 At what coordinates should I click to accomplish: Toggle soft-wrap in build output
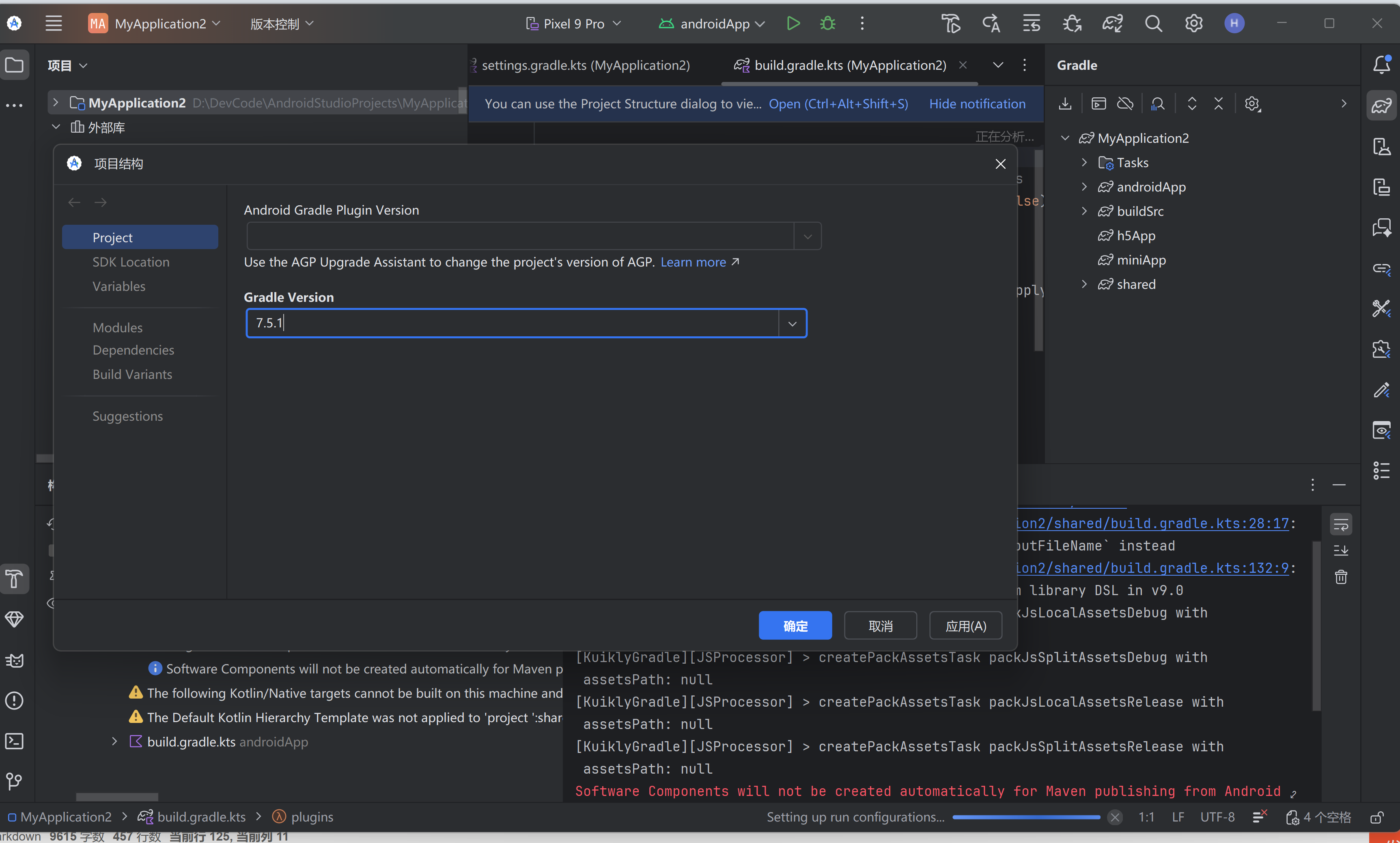tap(1341, 524)
